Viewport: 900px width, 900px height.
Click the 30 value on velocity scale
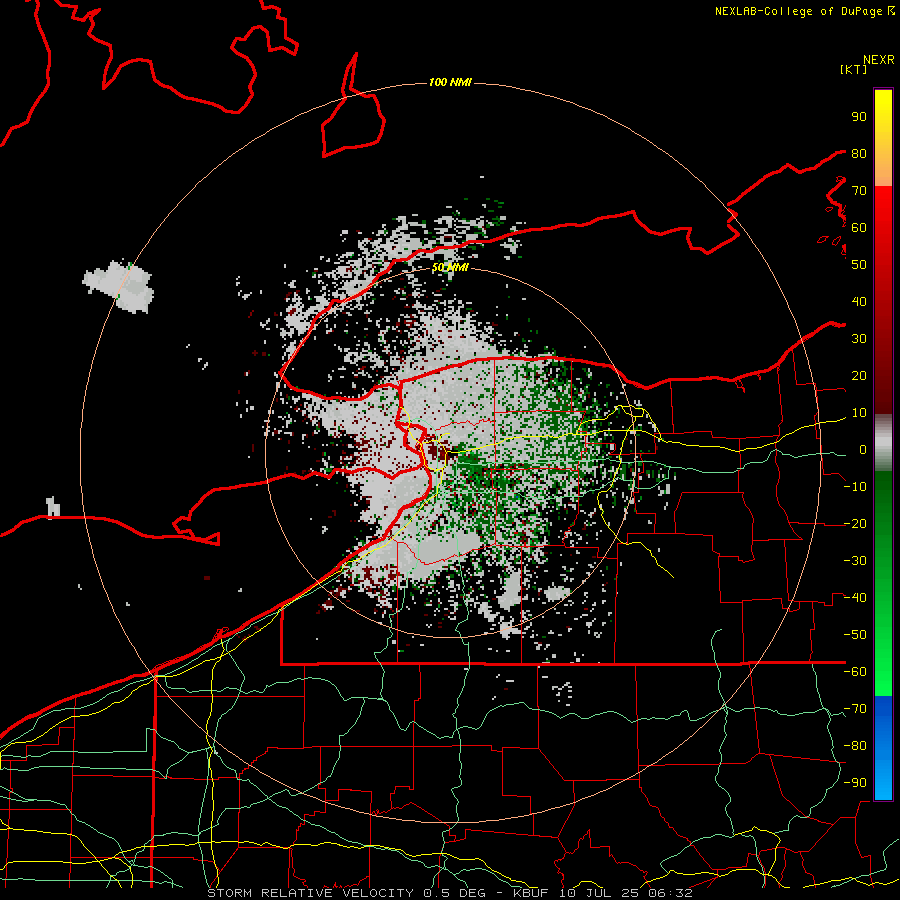pyautogui.click(x=859, y=339)
